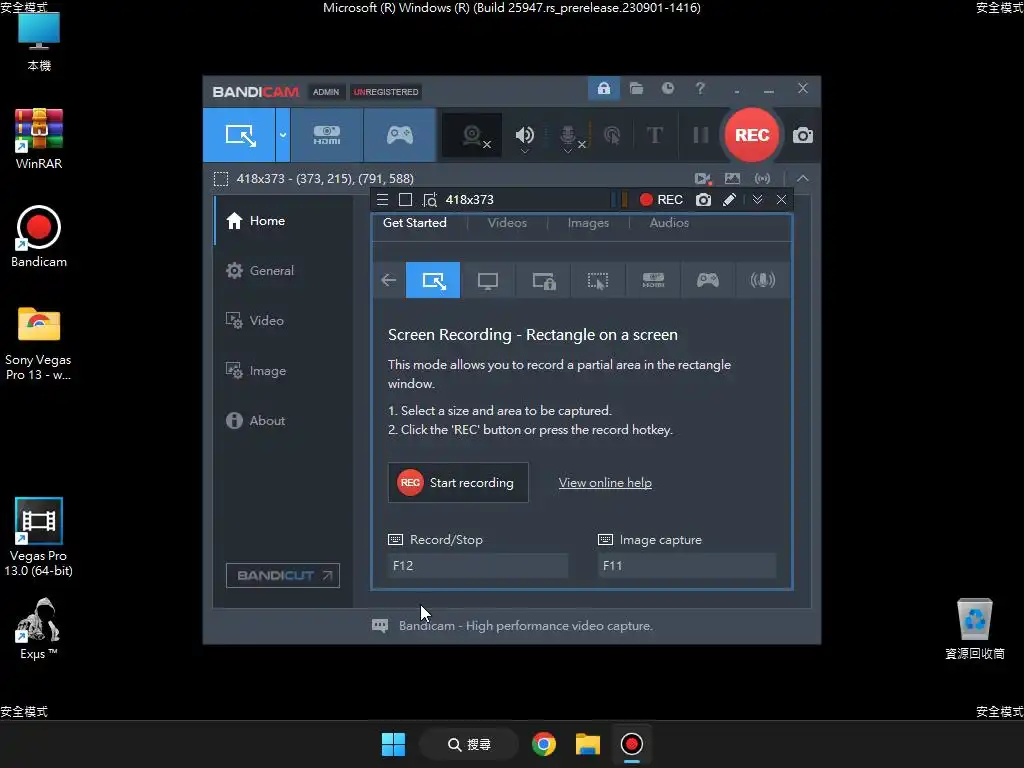The height and width of the screenshot is (768, 1024).
Task: Switch to the Get Started tab
Action: pos(415,223)
